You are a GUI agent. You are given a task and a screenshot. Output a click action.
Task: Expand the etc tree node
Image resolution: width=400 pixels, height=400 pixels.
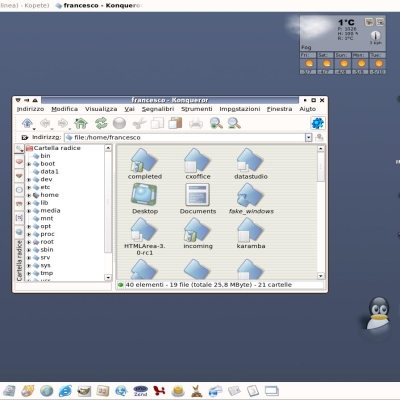29,187
